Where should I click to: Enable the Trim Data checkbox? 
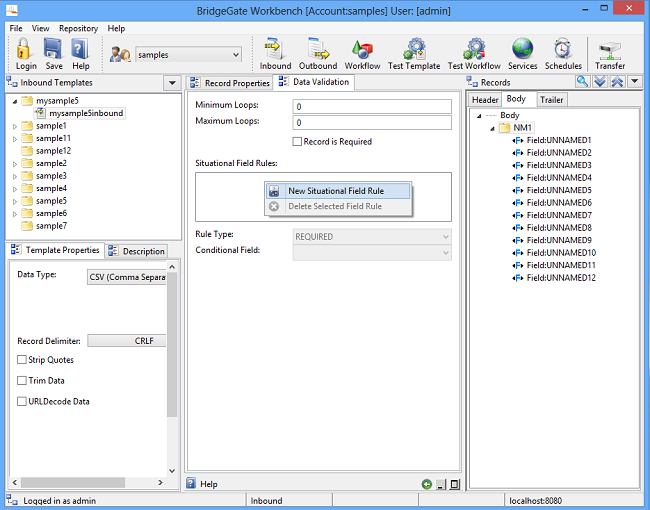[22, 380]
